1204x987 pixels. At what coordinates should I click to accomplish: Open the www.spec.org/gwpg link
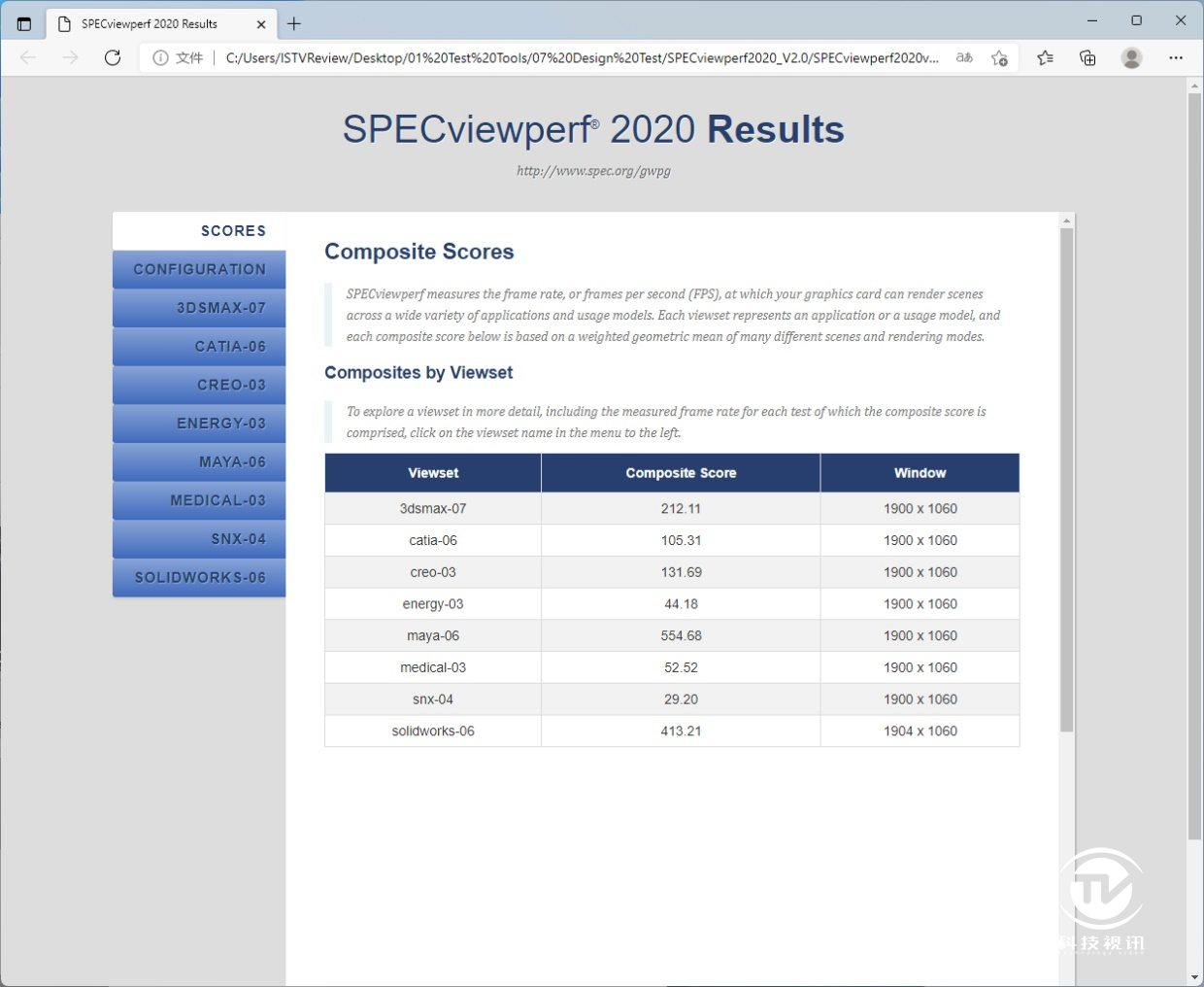(593, 171)
